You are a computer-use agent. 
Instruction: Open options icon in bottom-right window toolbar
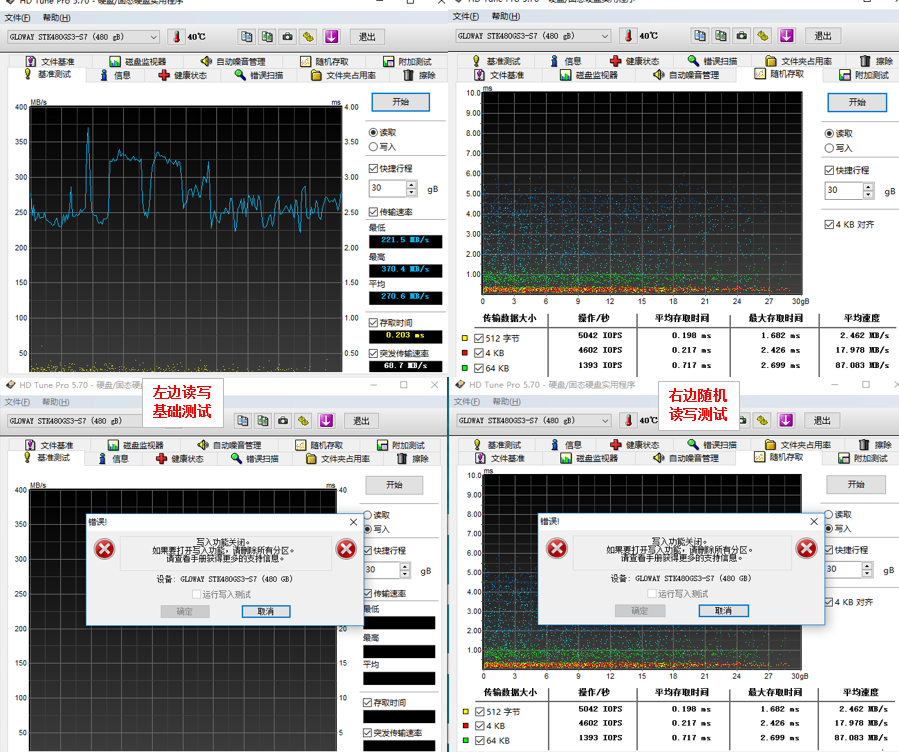click(x=762, y=420)
